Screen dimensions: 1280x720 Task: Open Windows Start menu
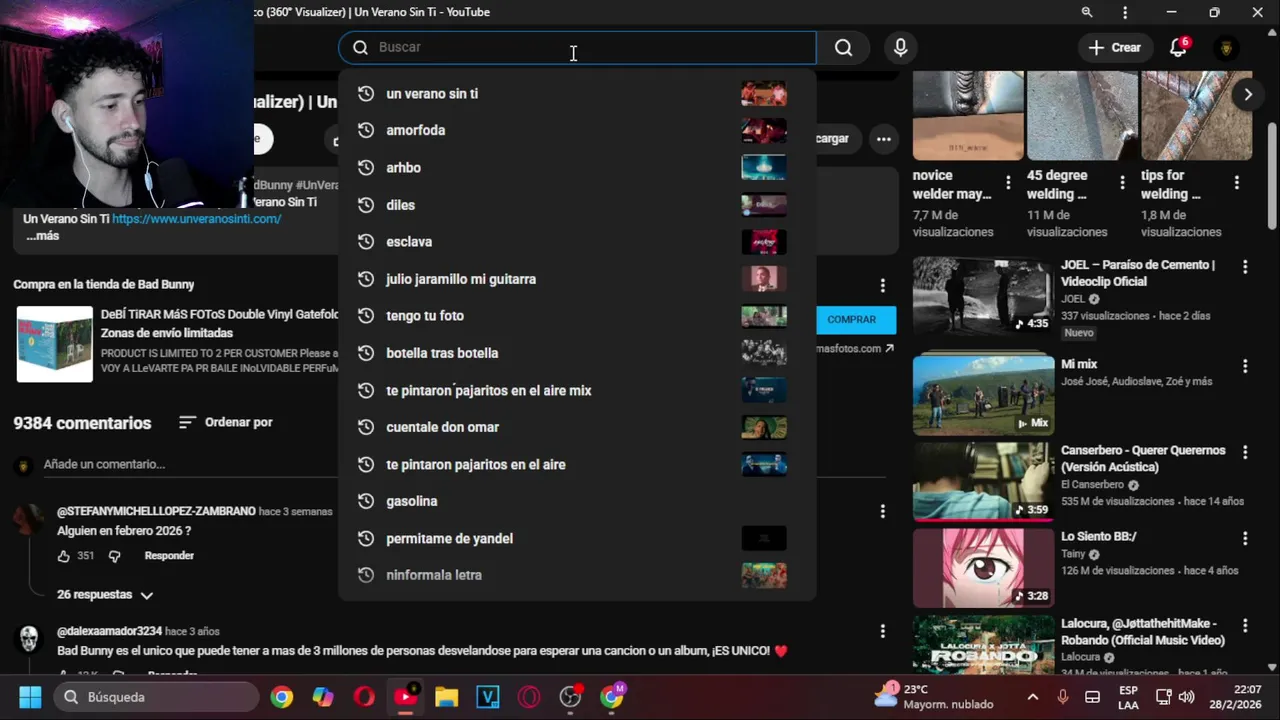(x=29, y=697)
